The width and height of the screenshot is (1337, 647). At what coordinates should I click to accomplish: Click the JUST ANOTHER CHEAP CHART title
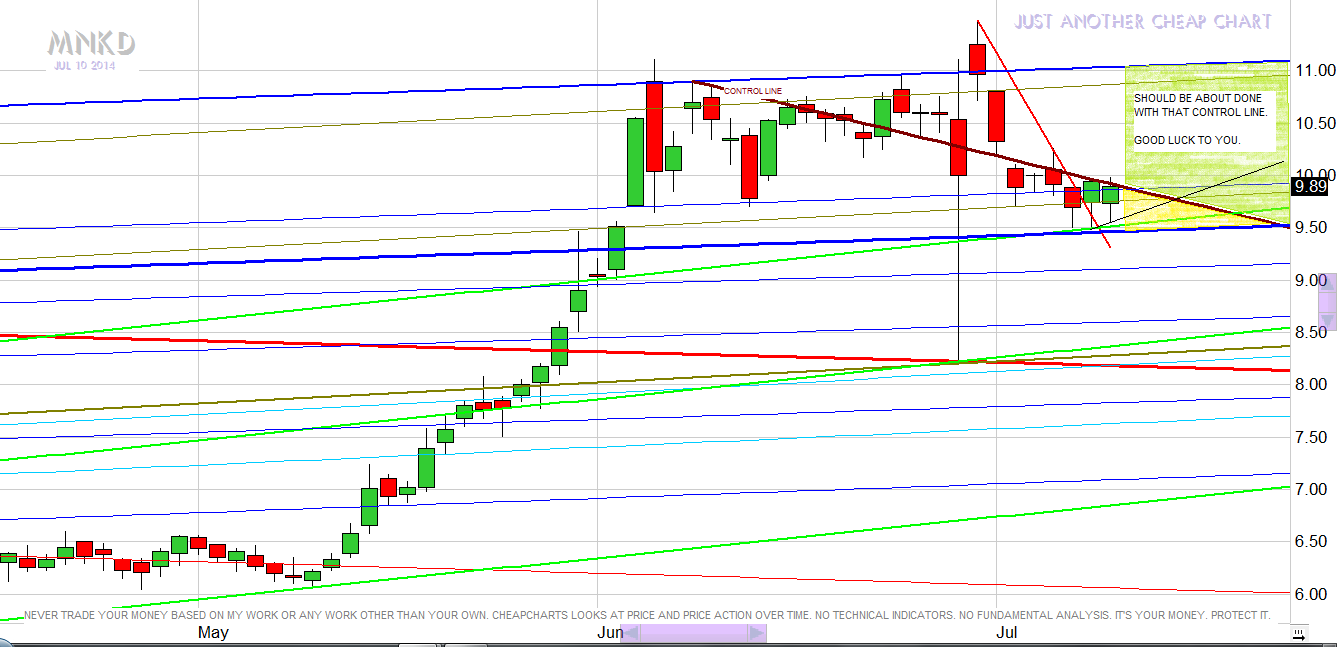(1143, 21)
